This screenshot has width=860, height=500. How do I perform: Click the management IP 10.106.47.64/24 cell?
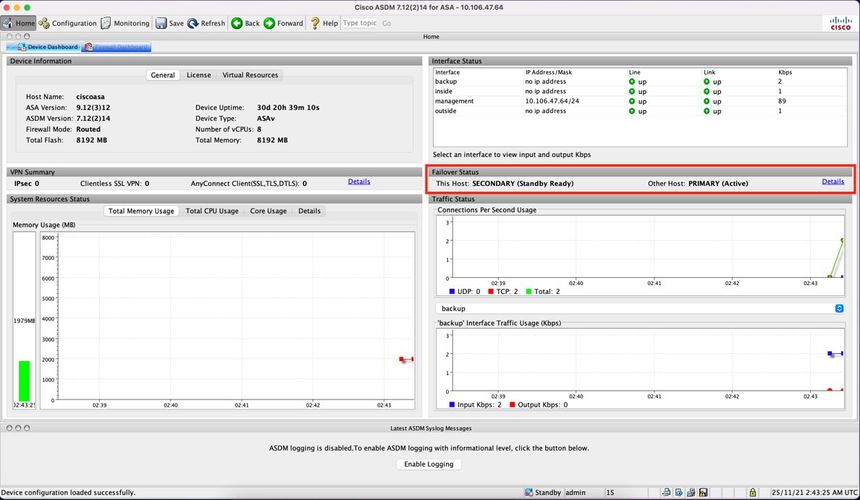click(x=552, y=101)
